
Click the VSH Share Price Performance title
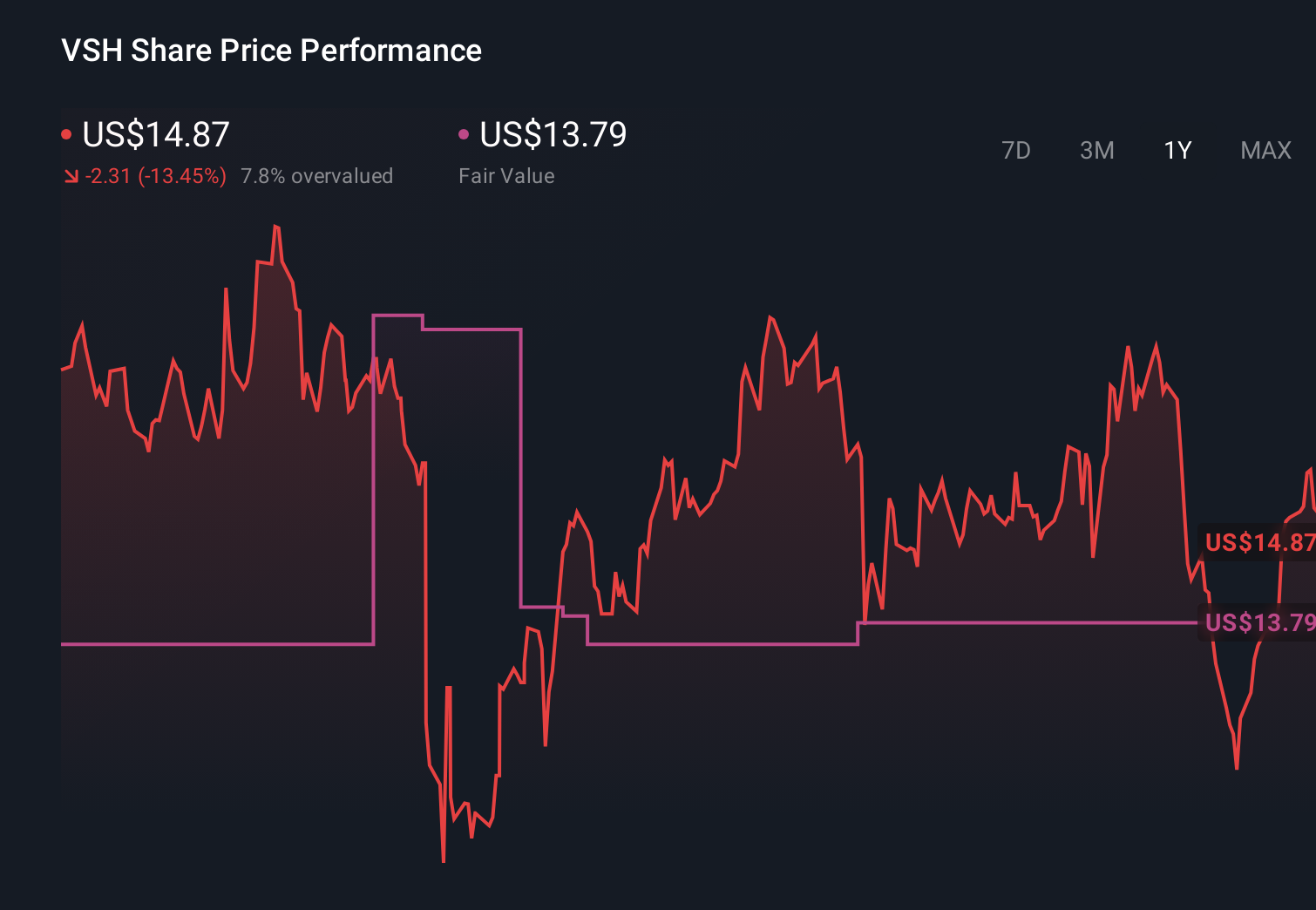tap(270, 50)
